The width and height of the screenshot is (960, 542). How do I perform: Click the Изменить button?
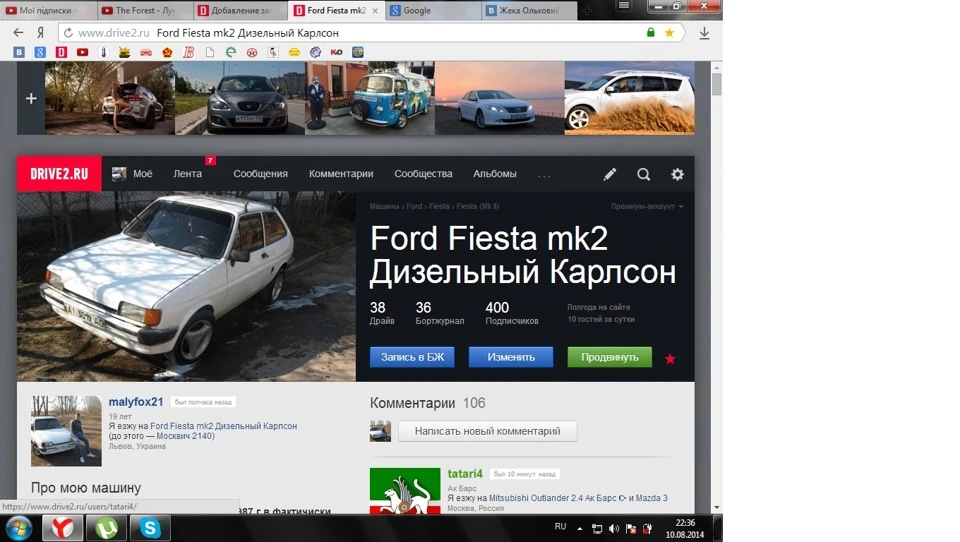(511, 357)
